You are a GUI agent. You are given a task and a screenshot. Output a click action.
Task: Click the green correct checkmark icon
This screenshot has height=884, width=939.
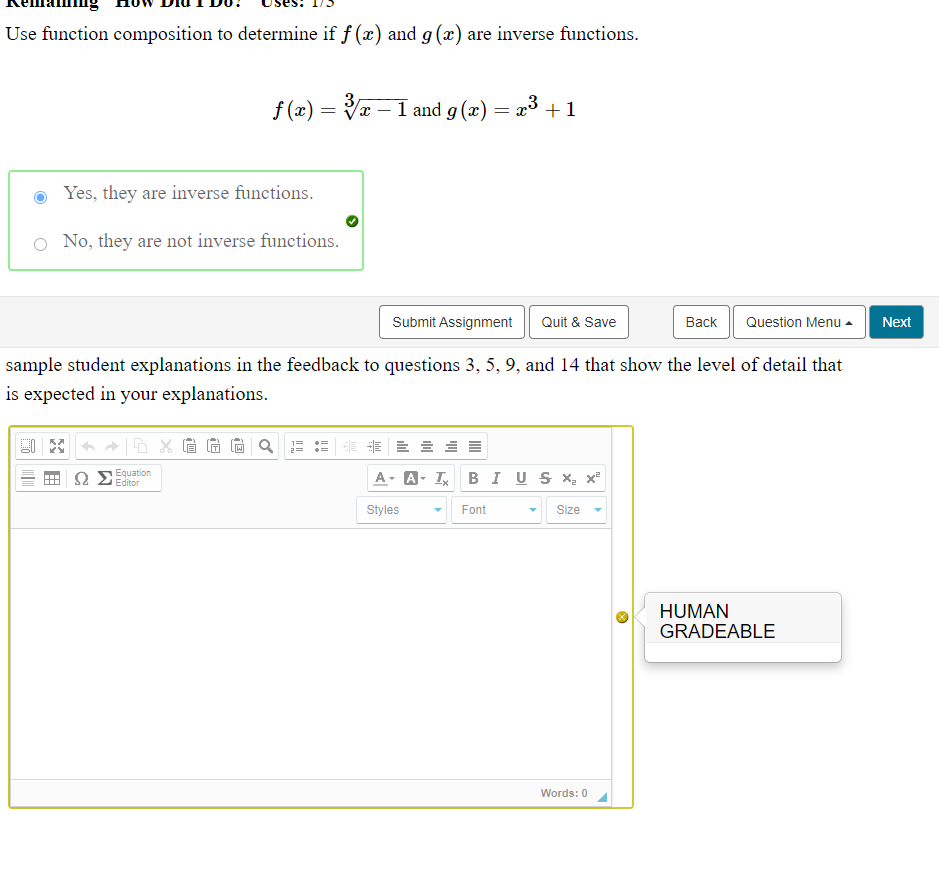coord(352,221)
